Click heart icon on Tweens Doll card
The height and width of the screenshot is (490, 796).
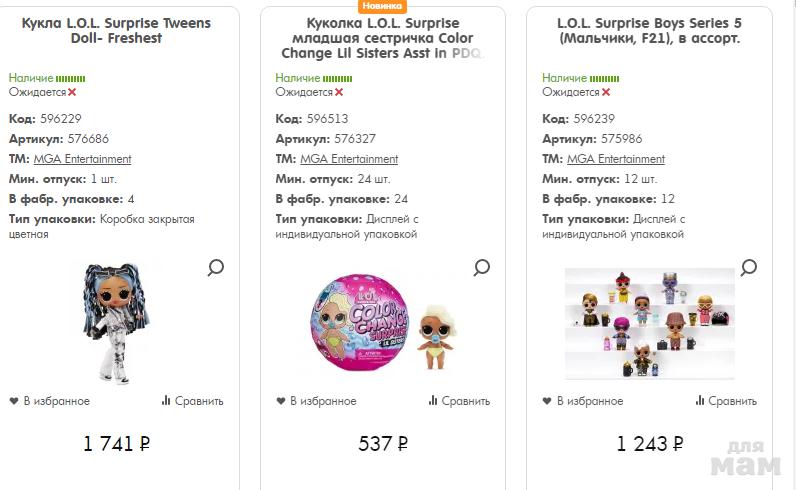point(14,401)
